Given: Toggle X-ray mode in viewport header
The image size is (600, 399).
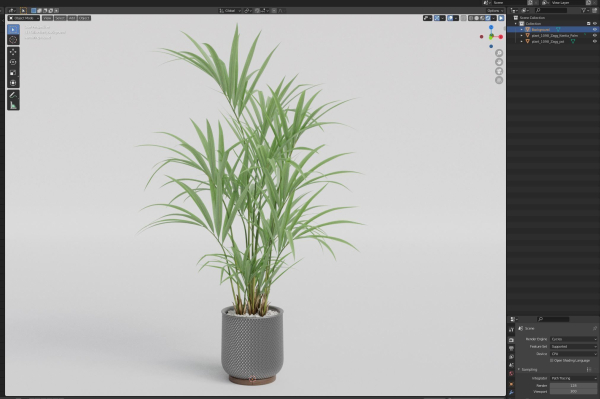Looking at the screenshot, I should 463,18.
